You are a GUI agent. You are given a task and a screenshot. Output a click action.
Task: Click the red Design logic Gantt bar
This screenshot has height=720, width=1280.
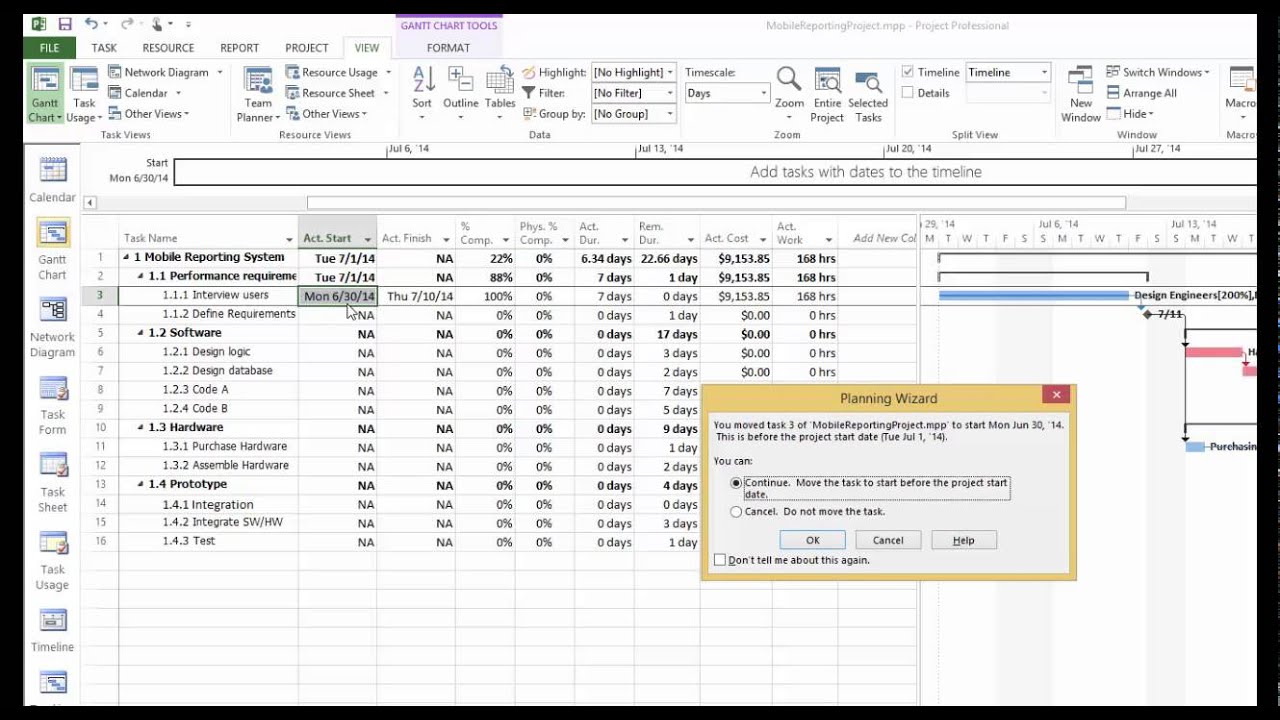[1214, 352]
